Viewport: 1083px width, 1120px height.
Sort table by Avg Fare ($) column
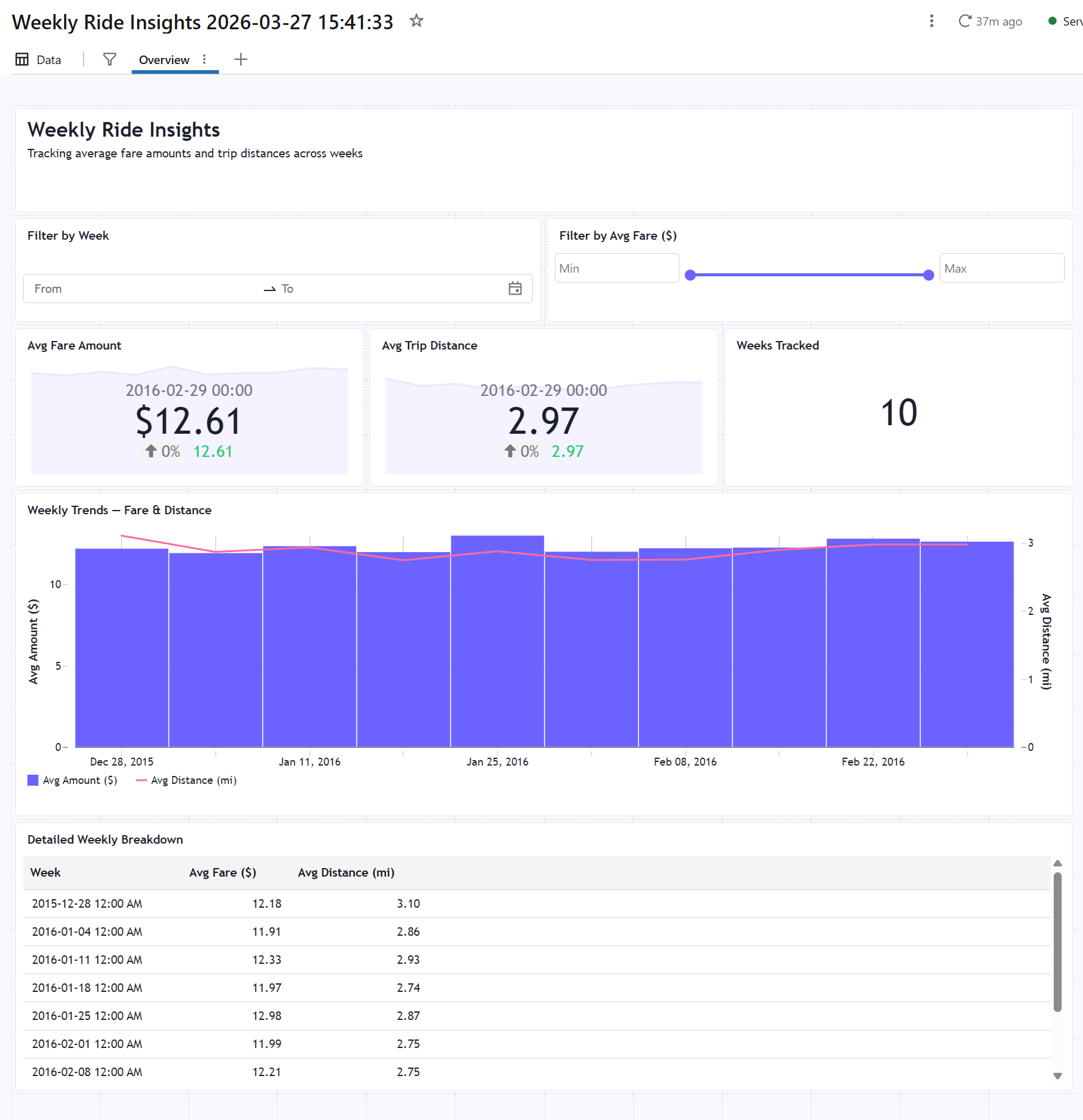[223, 873]
